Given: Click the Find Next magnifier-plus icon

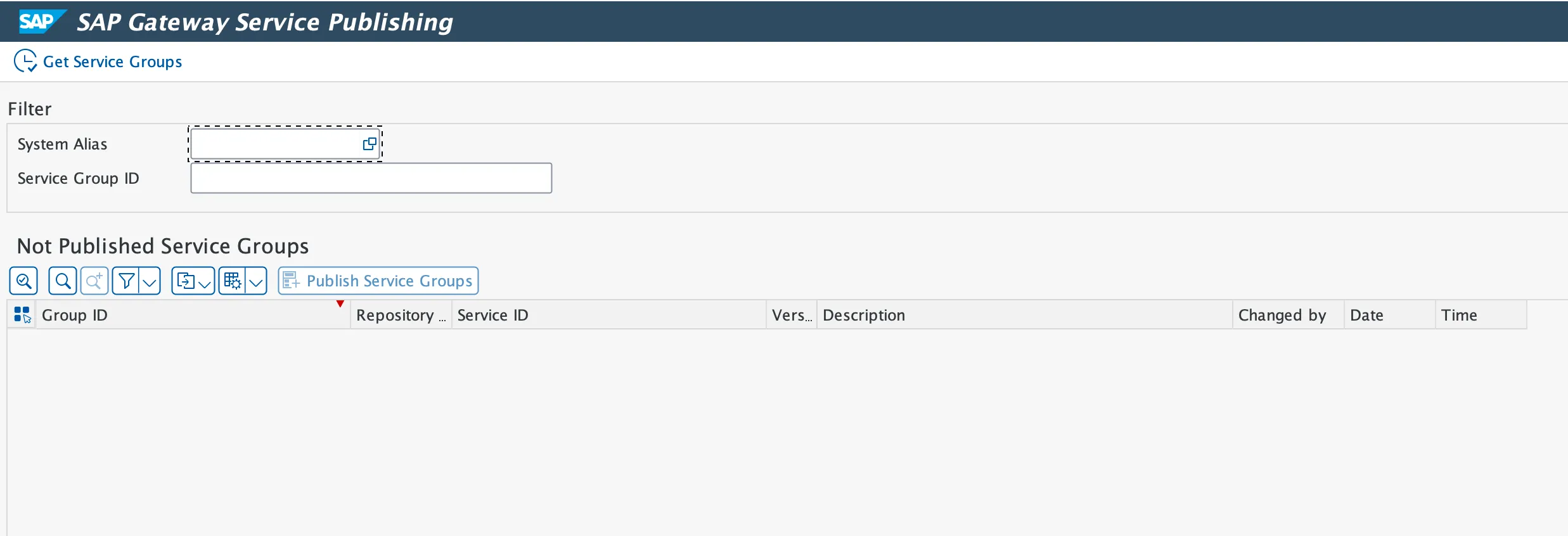Looking at the screenshot, I should (x=94, y=281).
